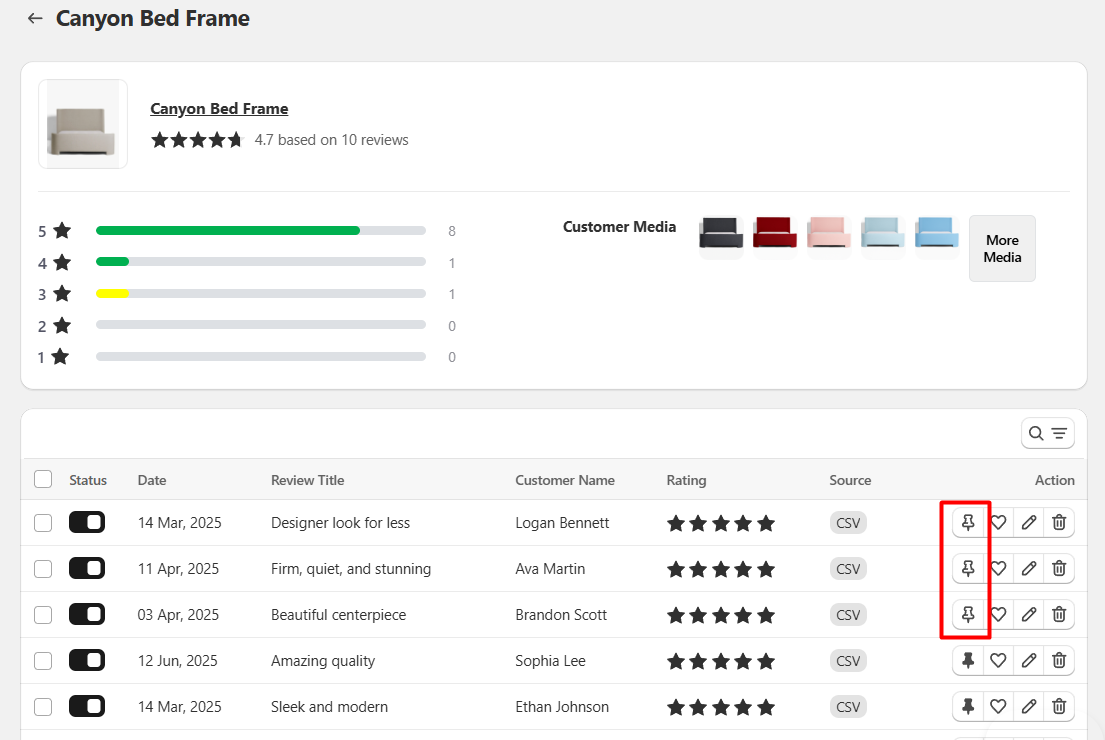Toggle status switch for Ethan Johnson's review

(87, 705)
